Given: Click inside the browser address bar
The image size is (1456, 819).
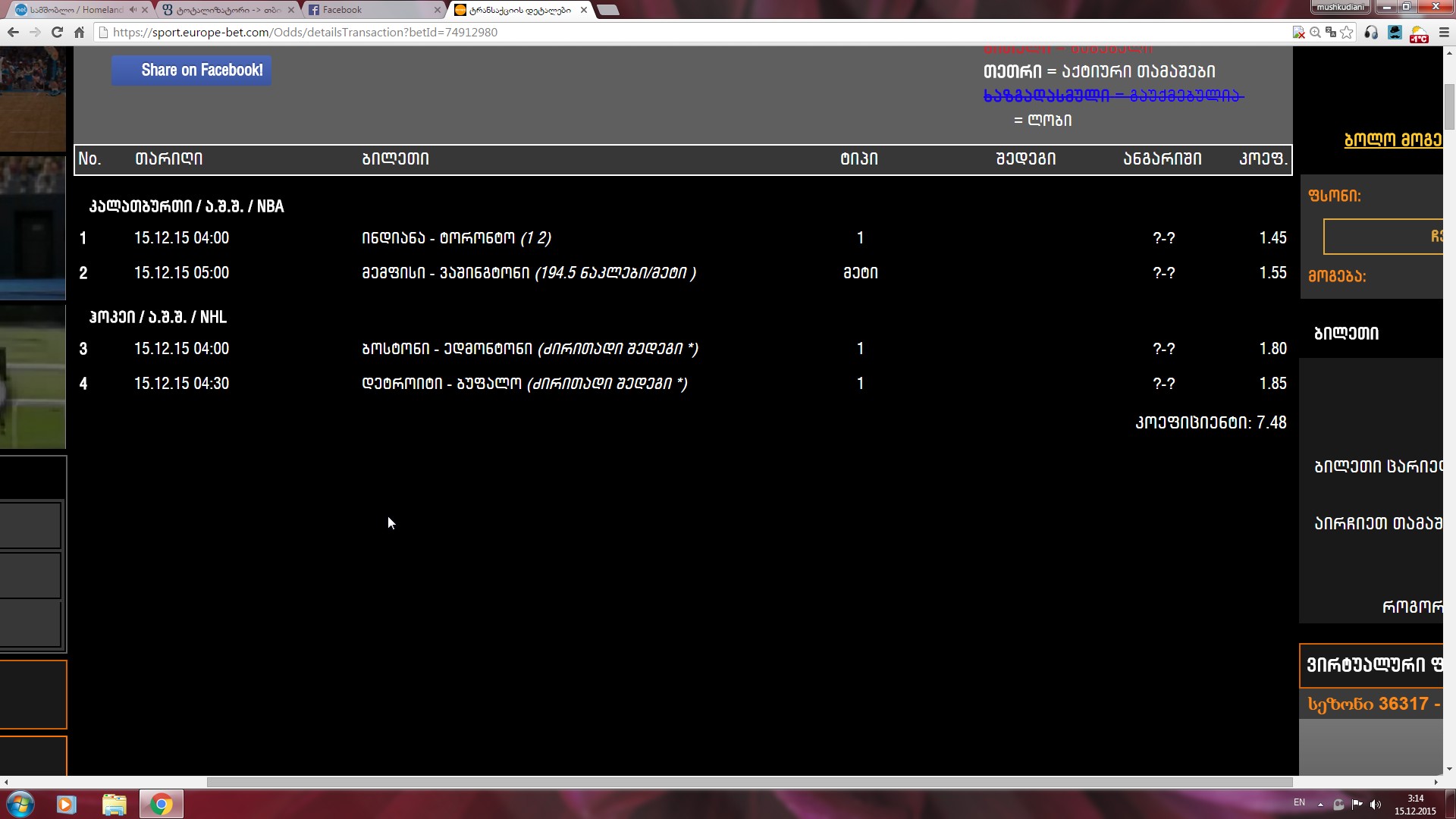Looking at the screenshot, I should coord(455,33).
